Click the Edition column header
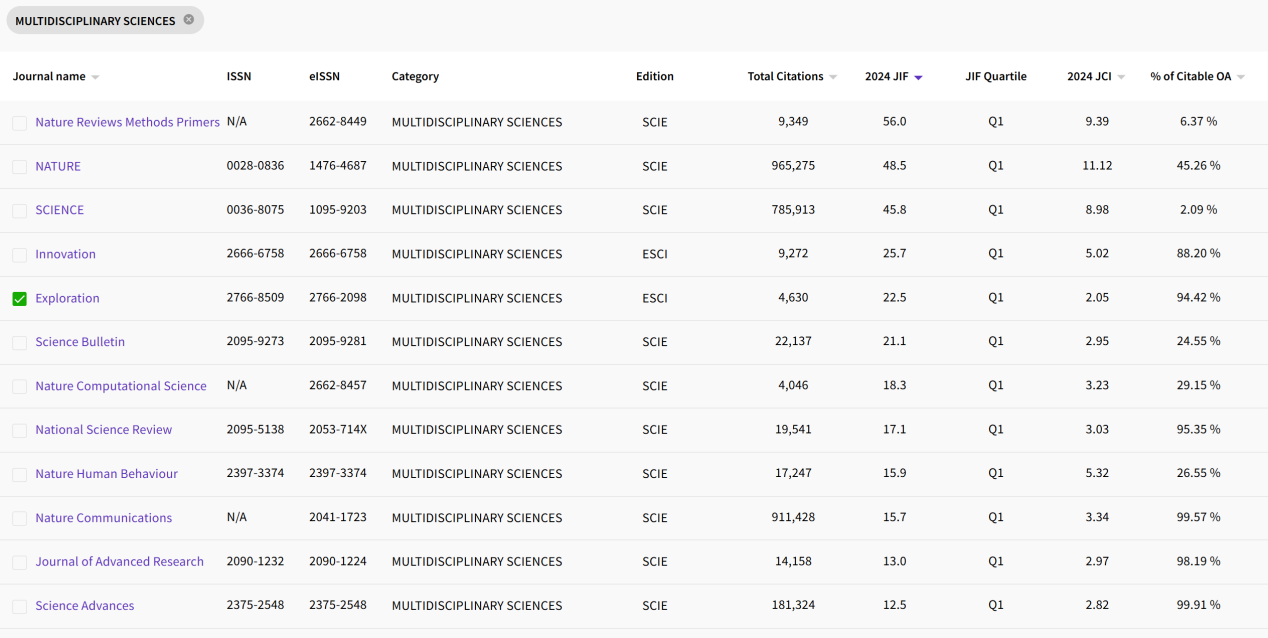Image resolution: width=1268 pixels, height=638 pixels. pos(654,76)
